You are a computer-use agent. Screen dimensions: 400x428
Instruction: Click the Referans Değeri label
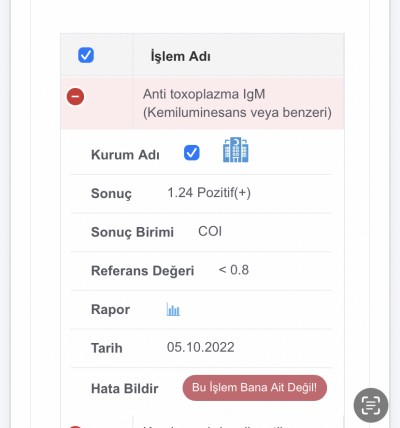(143, 271)
